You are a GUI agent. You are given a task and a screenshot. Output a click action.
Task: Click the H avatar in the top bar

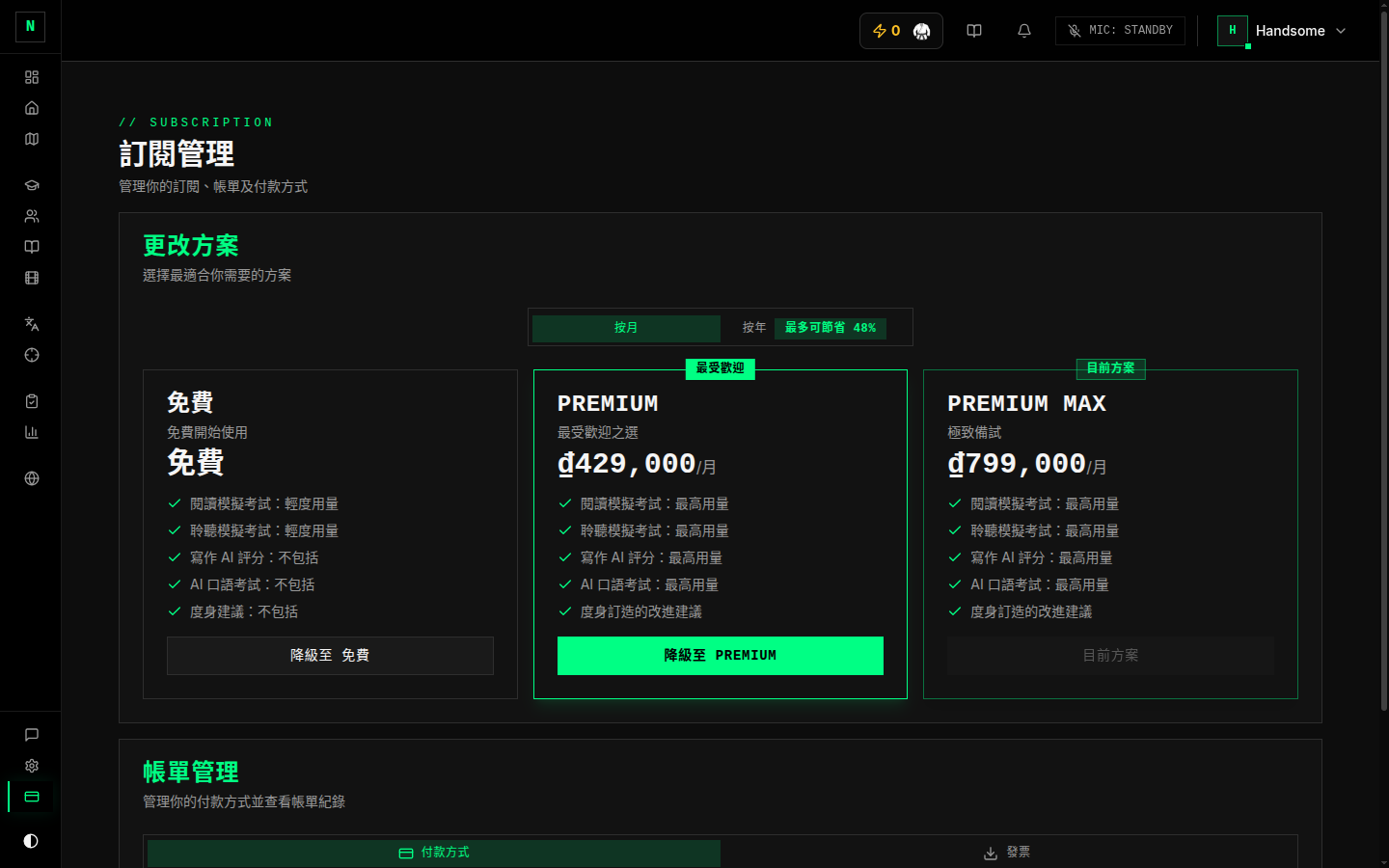tap(1233, 31)
